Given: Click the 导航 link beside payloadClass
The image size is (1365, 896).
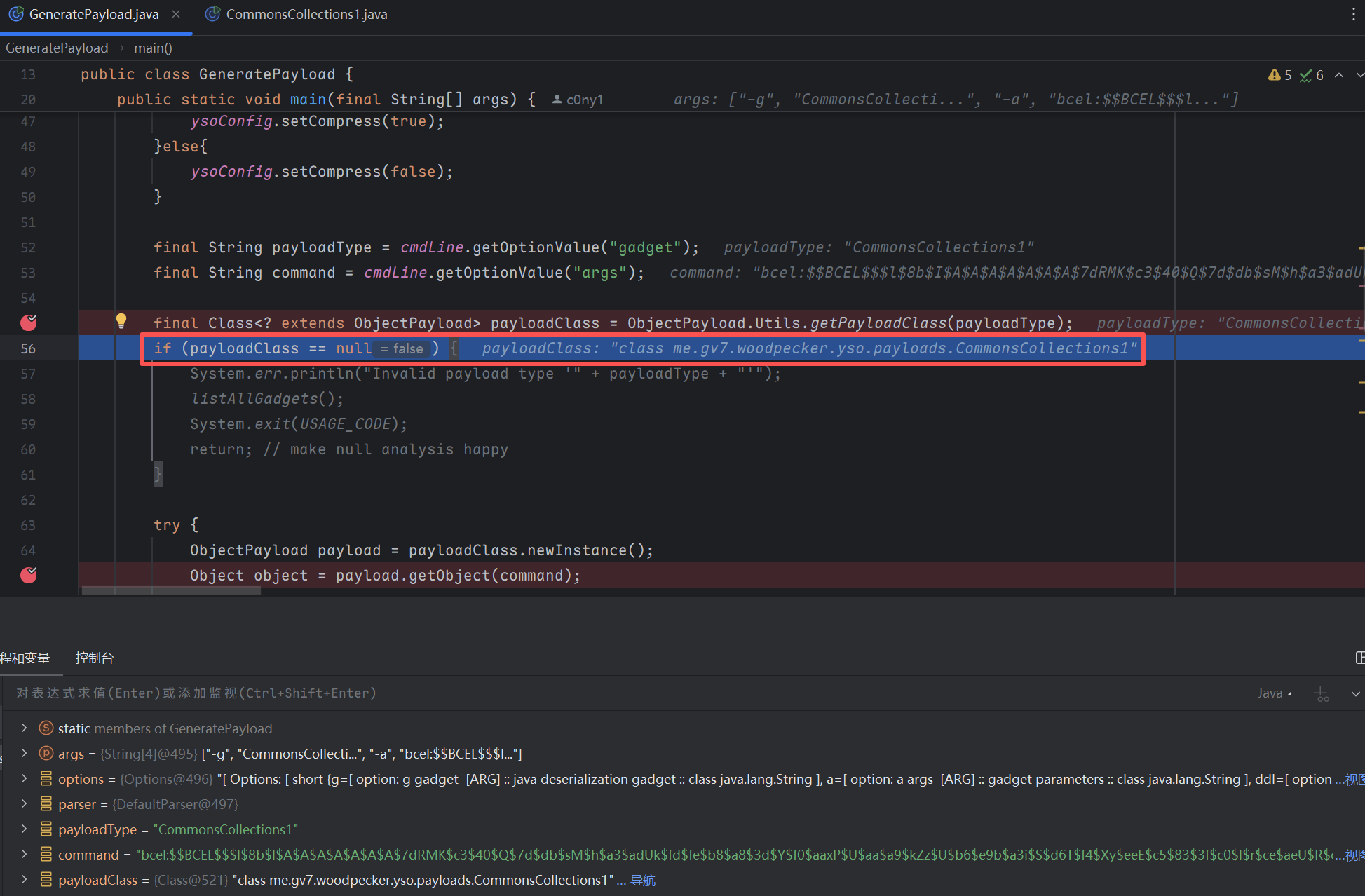Looking at the screenshot, I should point(642,880).
